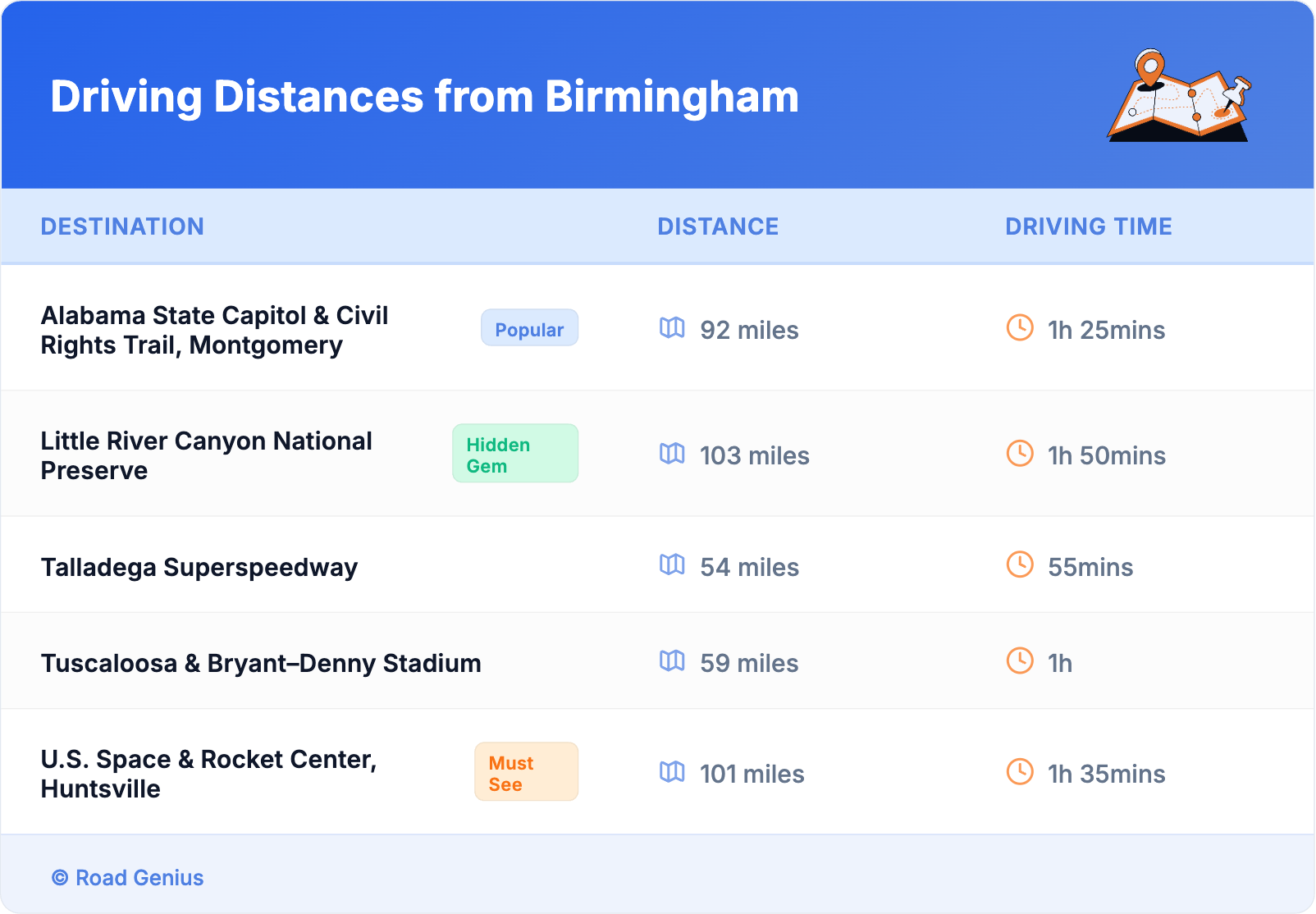
Task: Click the map icon beside 92 miles
Action: click(672, 328)
